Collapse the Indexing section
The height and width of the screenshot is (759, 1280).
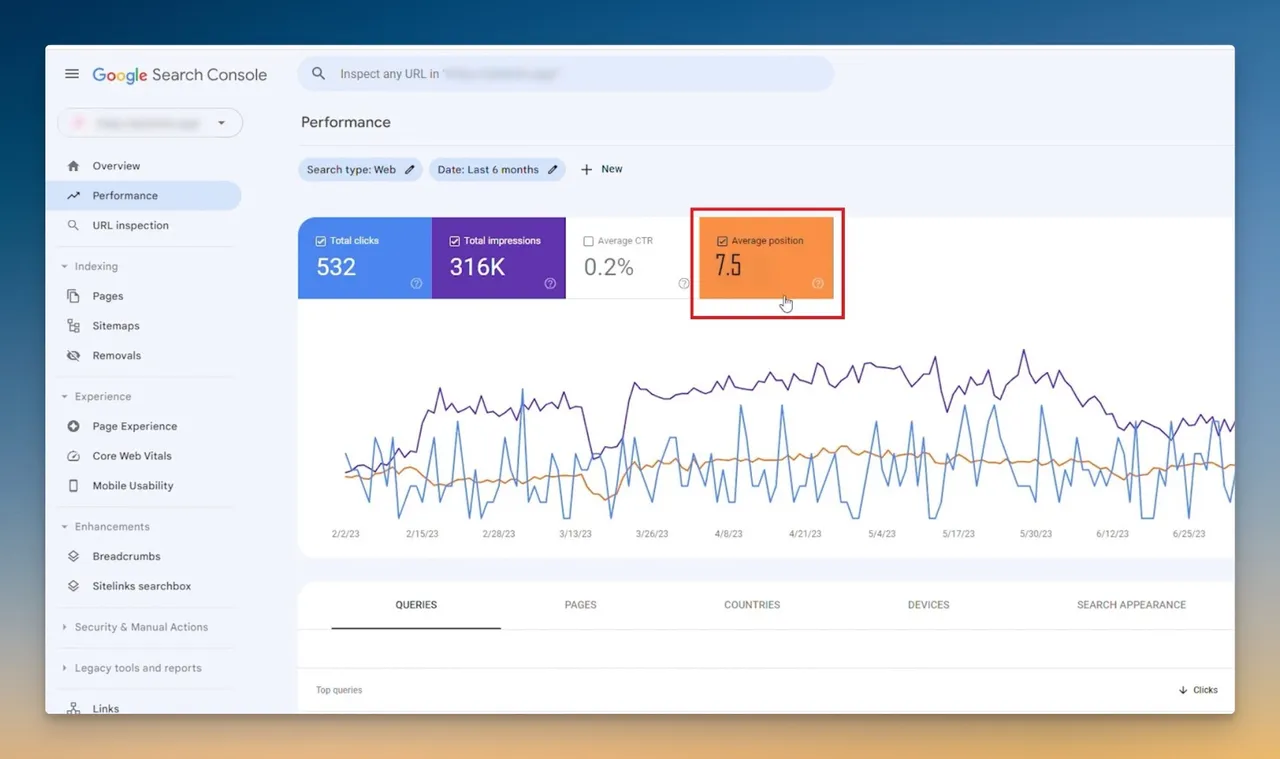65,267
